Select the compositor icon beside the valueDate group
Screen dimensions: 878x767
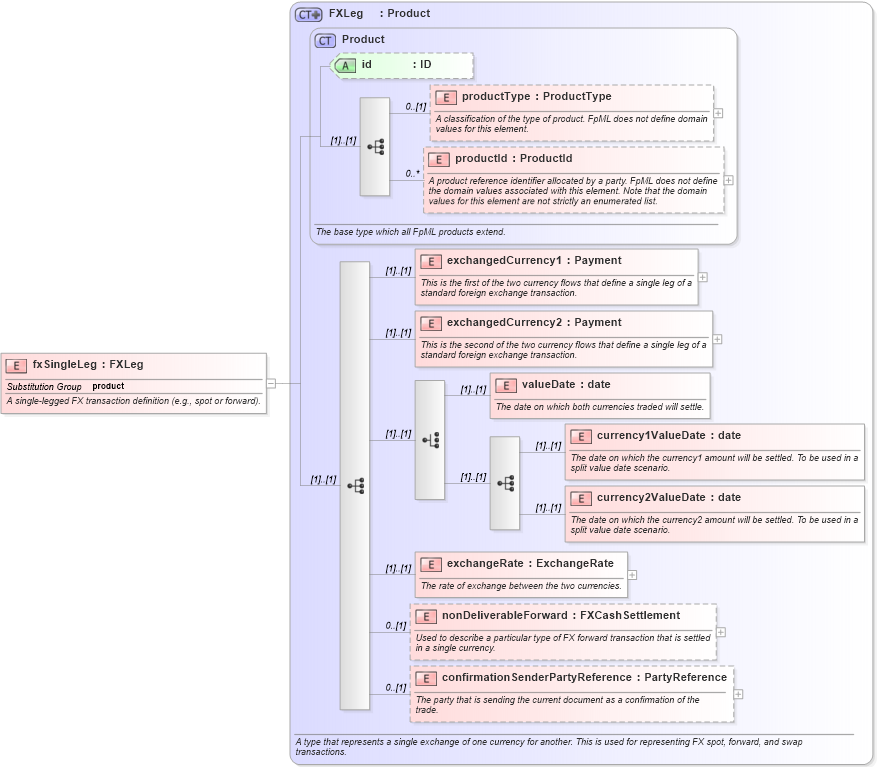429,439
